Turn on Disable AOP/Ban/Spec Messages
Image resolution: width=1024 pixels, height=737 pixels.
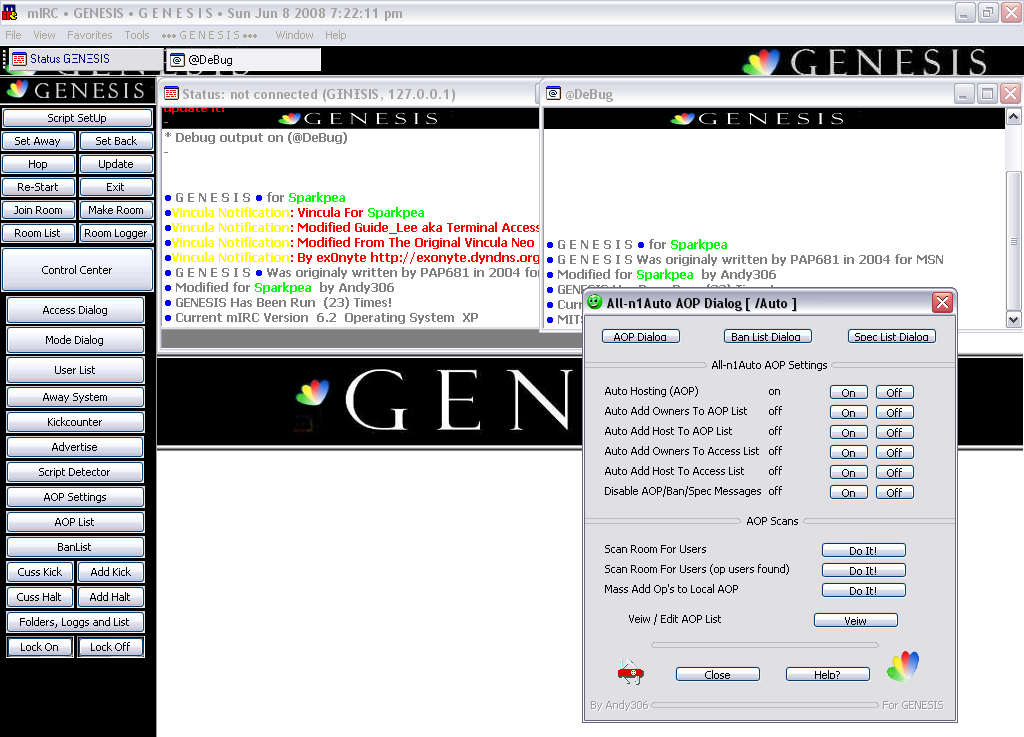coord(848,492)
